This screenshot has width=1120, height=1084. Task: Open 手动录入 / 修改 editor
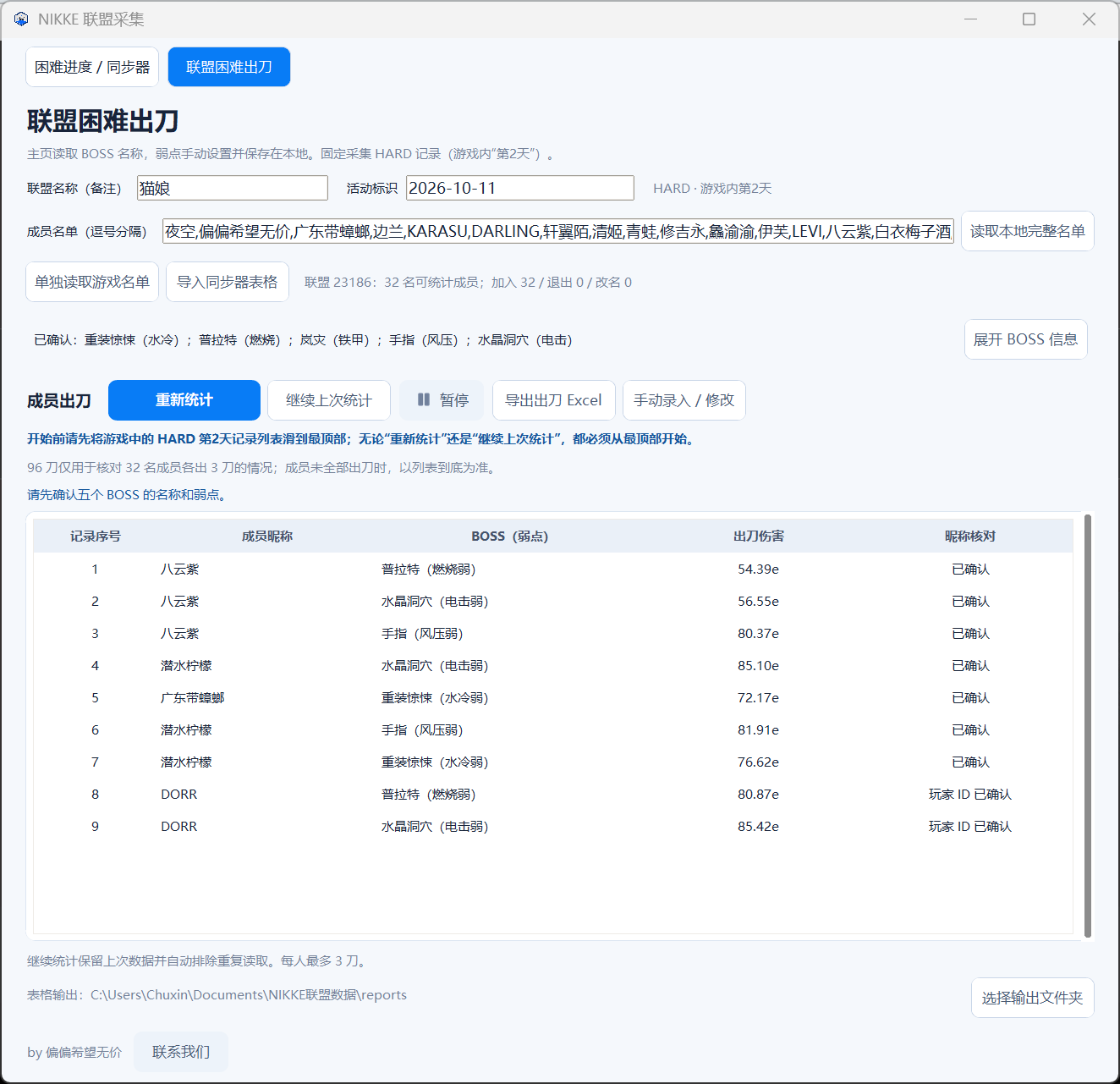[x=684, y=400]
